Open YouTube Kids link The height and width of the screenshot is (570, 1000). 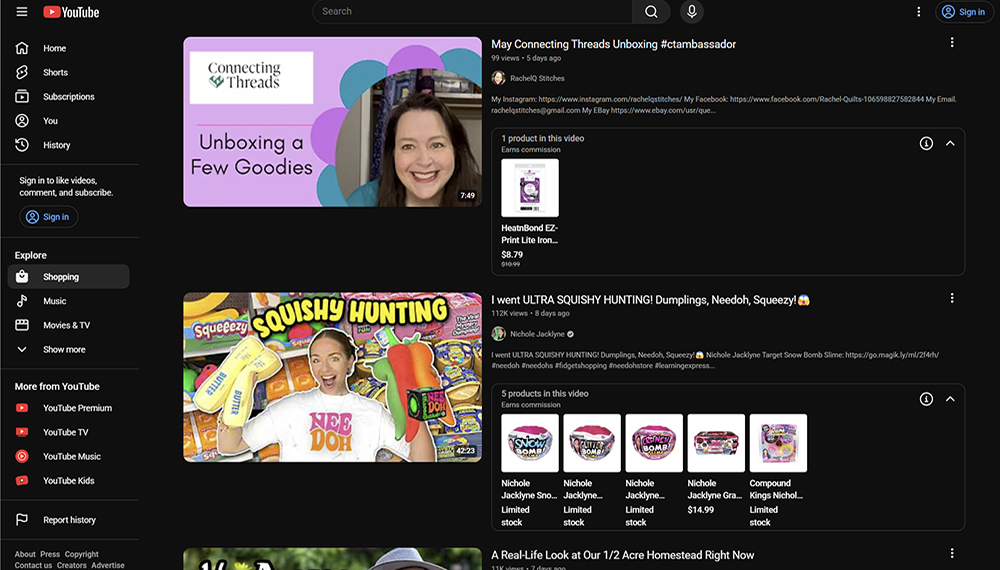pos(68,481)
